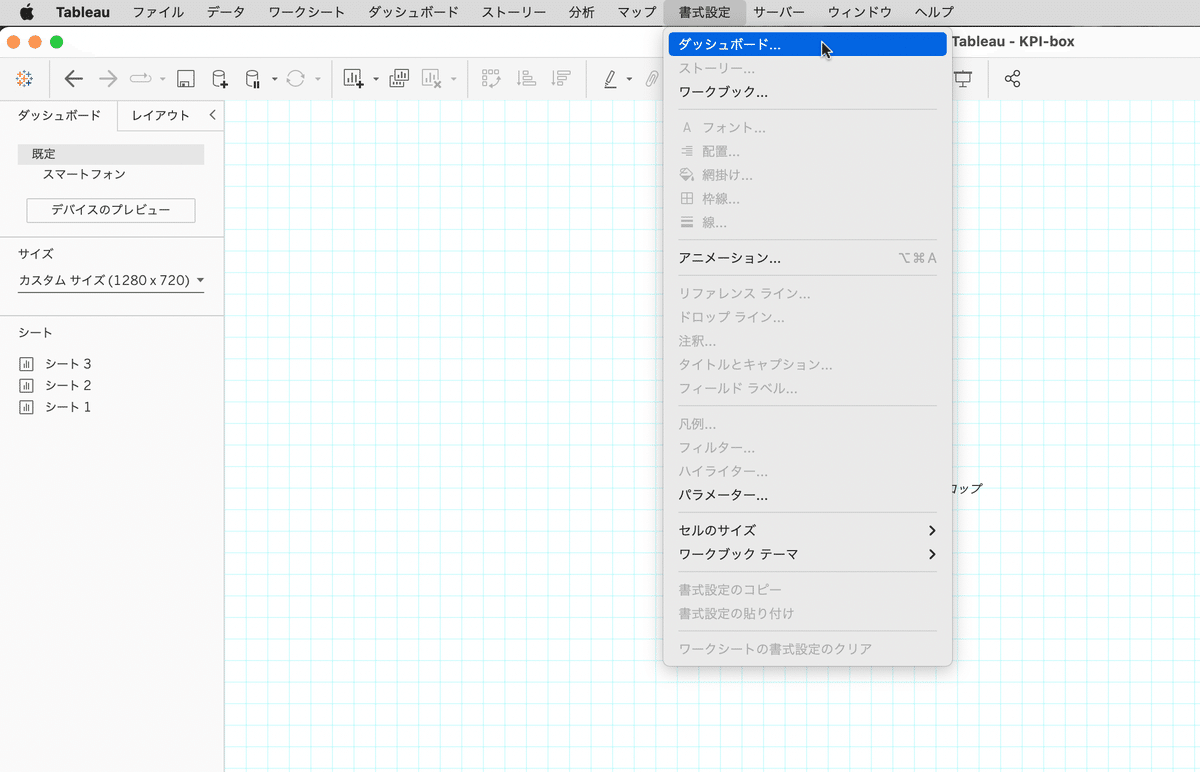Switch to the レイアウト tab
This screenshot has height=772, width=1200.
coord(161,115)
